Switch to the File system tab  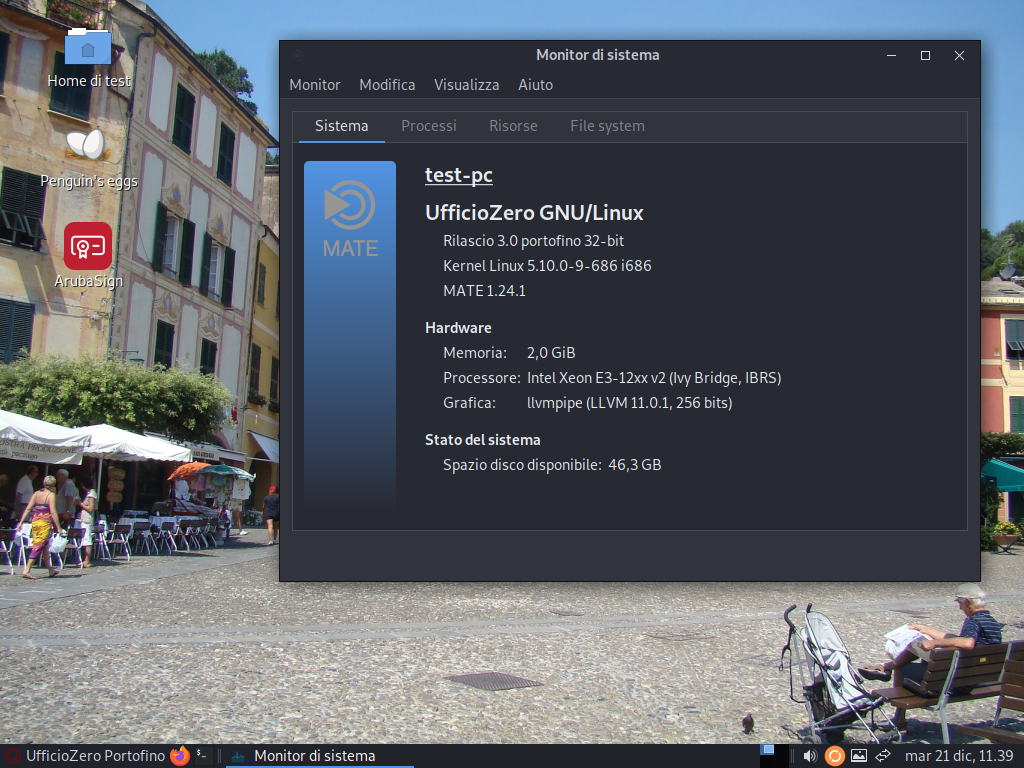pyautogui.click(x=607, y=126)
